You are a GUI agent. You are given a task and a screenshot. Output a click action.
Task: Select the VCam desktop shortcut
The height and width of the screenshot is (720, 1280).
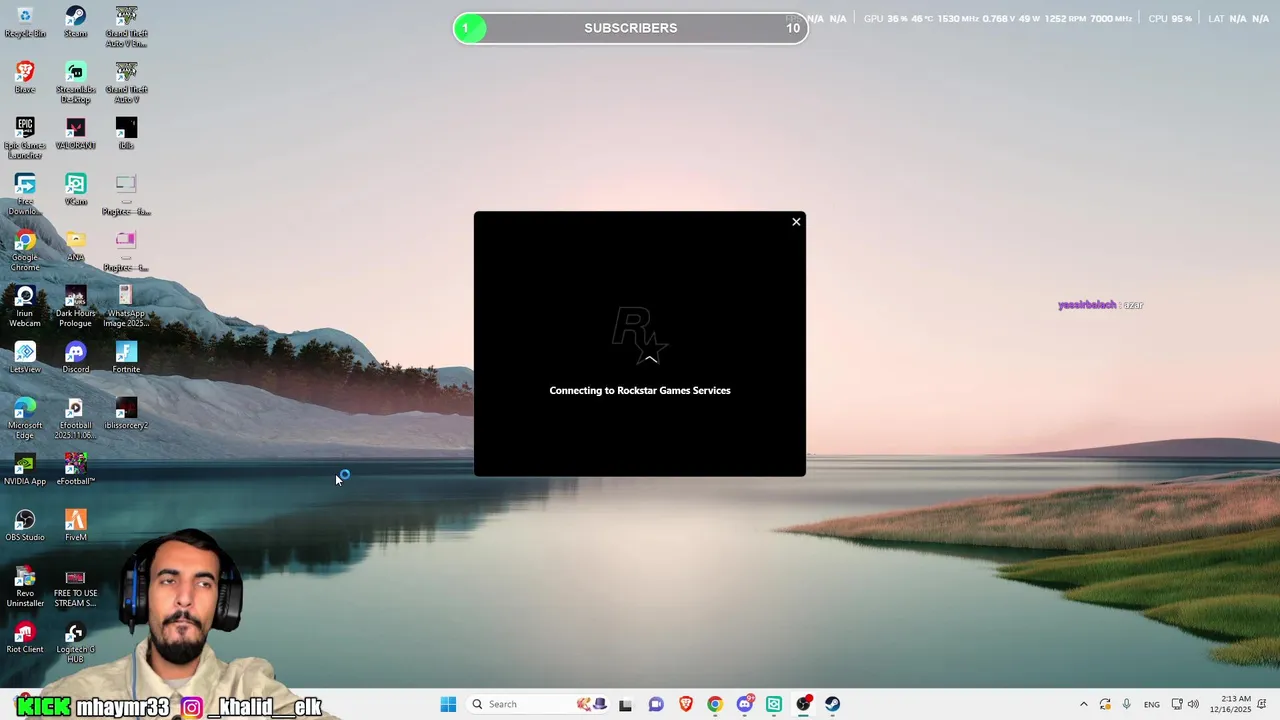[x=75, y=191]
